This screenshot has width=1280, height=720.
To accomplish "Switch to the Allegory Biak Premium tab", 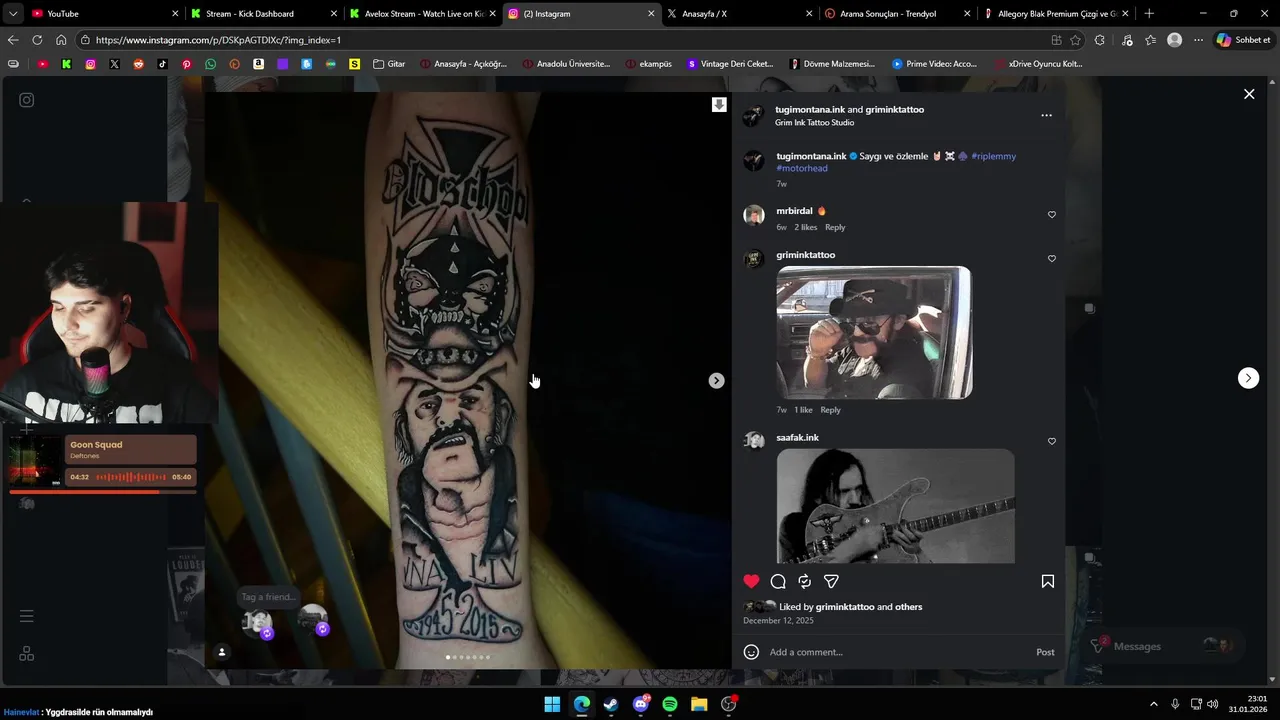I will pos(1055,14).
